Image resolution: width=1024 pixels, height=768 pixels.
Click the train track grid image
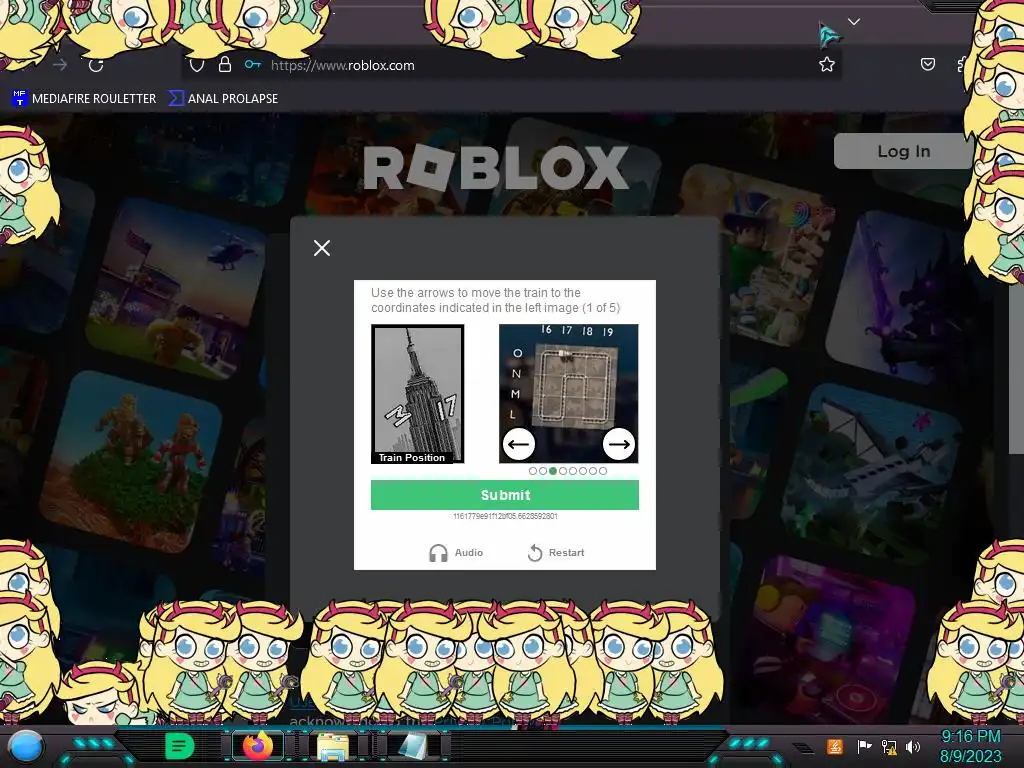point(569,394)
